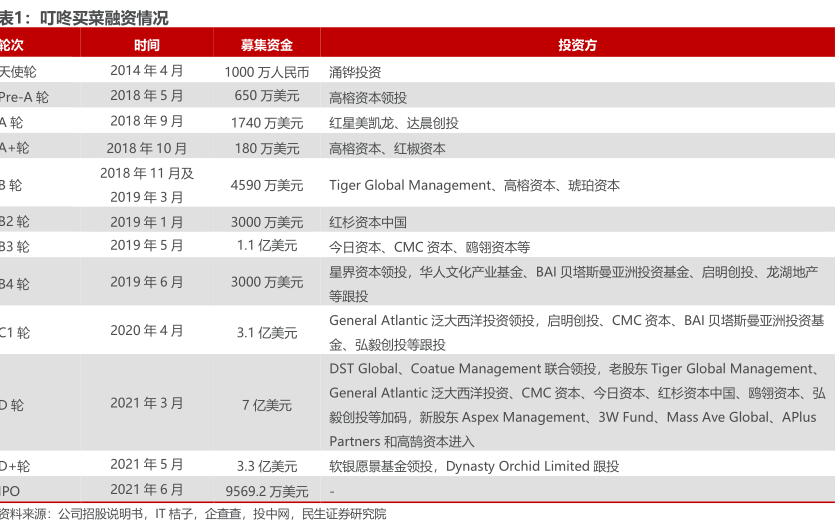Select the 1740 万美元 amount cell
The image size is (838, 530).
266,122
